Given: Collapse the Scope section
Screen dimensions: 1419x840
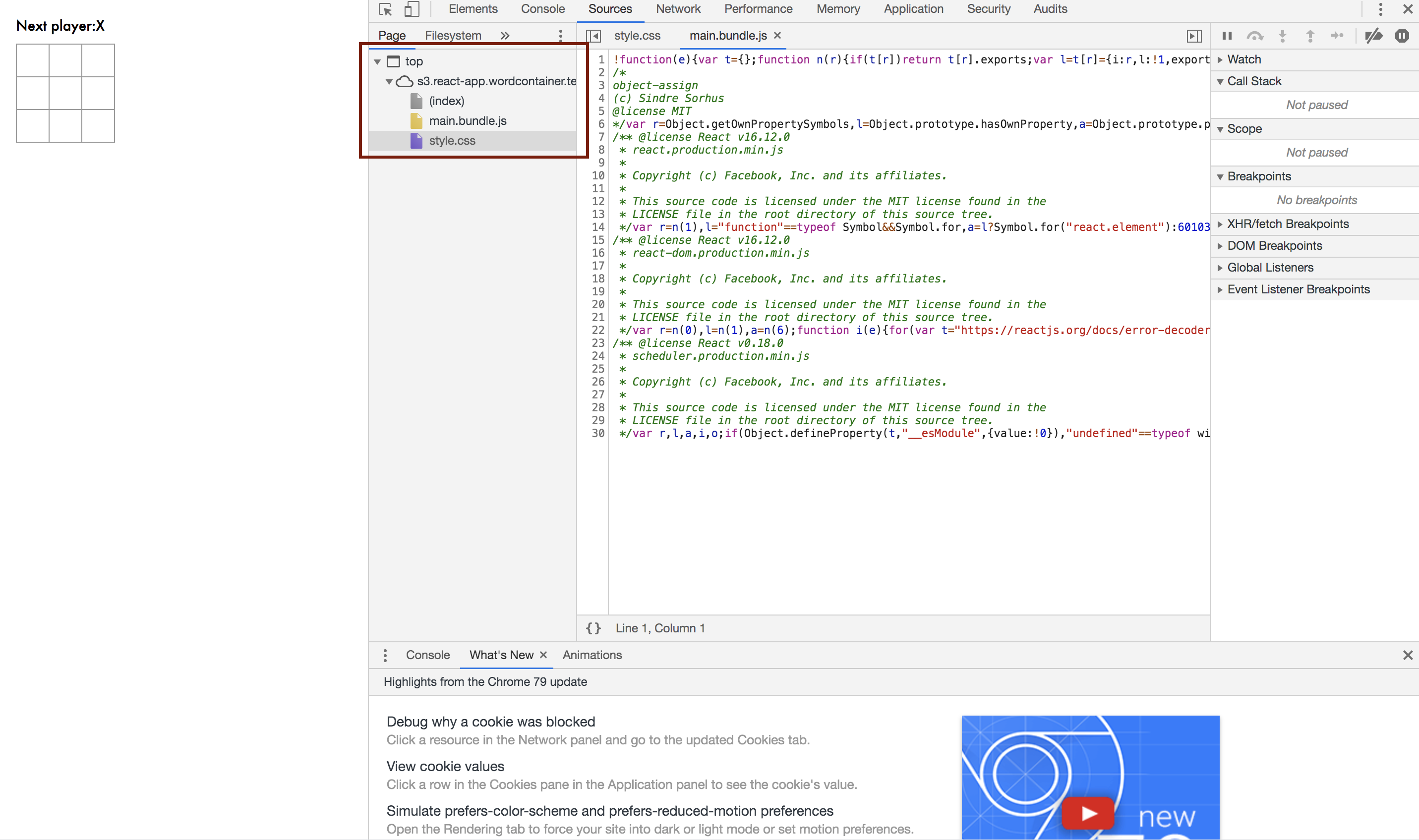Looking at the screenshot, I should click(x=1314, y=128).
